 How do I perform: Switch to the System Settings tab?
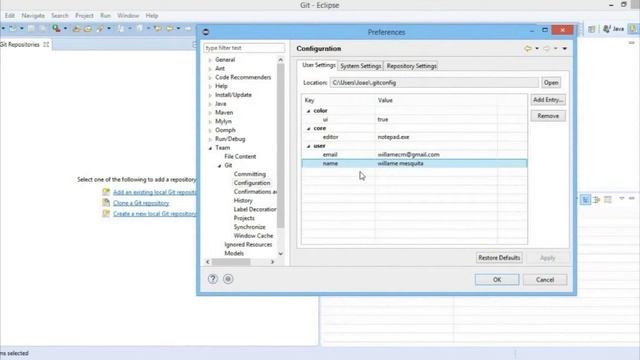361,66
